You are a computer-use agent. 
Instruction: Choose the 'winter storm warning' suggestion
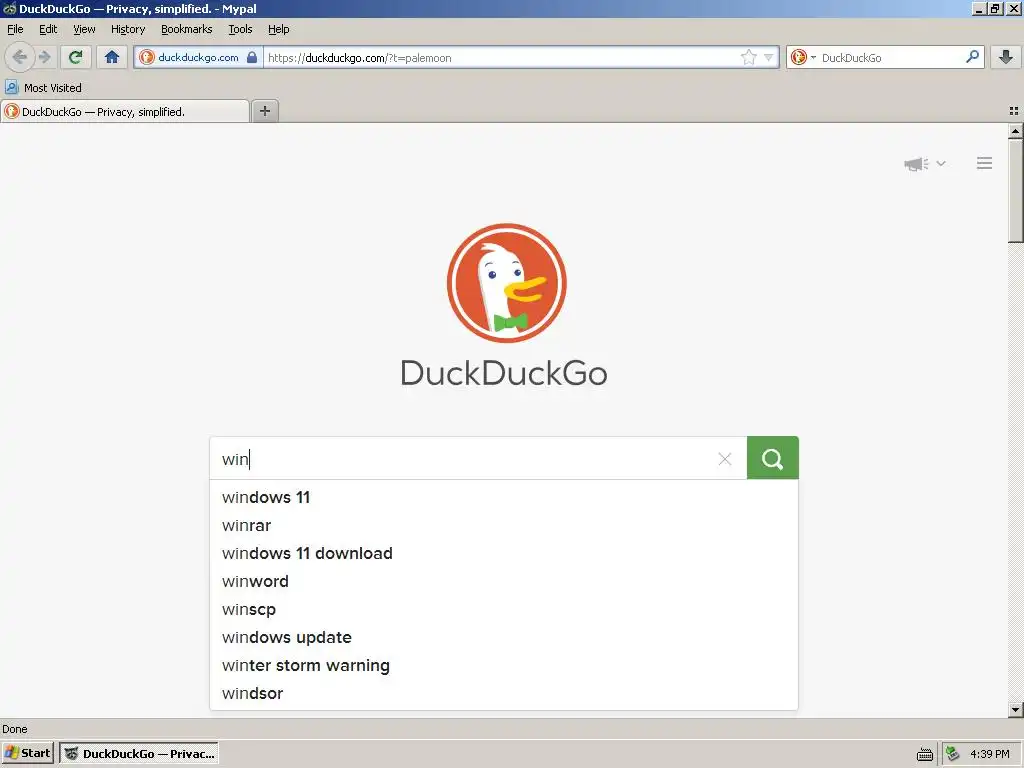(x=504, y=665)
